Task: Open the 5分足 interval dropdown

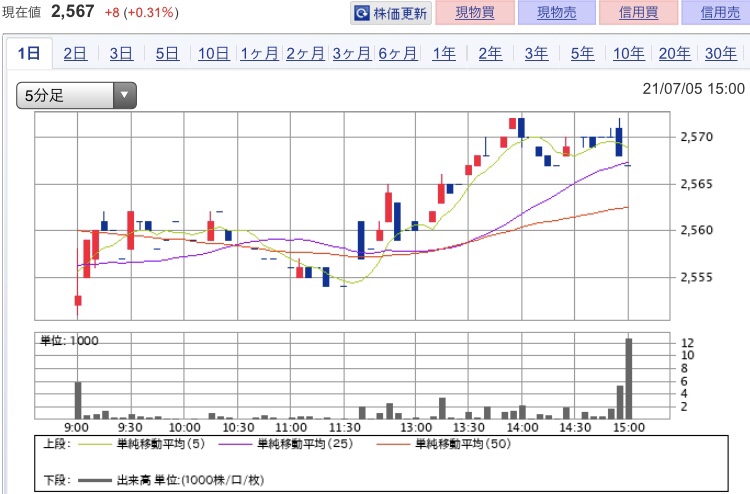Action: [x=77, y=95]
